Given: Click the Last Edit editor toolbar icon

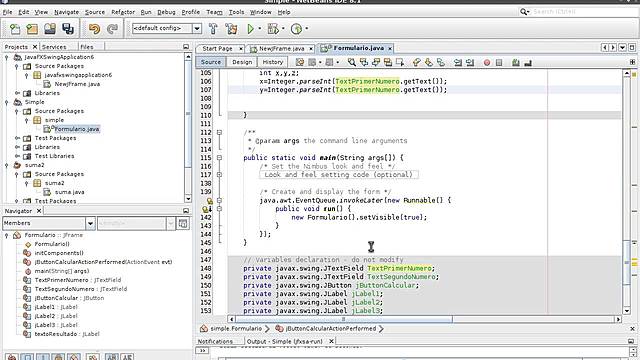Looking at the screenshot, I should coord(300,62).
